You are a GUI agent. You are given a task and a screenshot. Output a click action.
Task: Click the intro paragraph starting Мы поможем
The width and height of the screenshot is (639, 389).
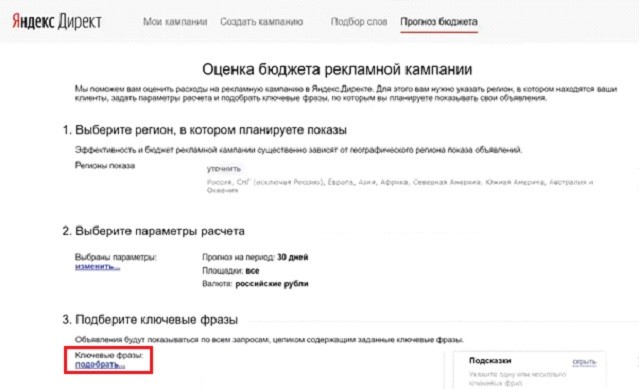click(x=346, y=93)
